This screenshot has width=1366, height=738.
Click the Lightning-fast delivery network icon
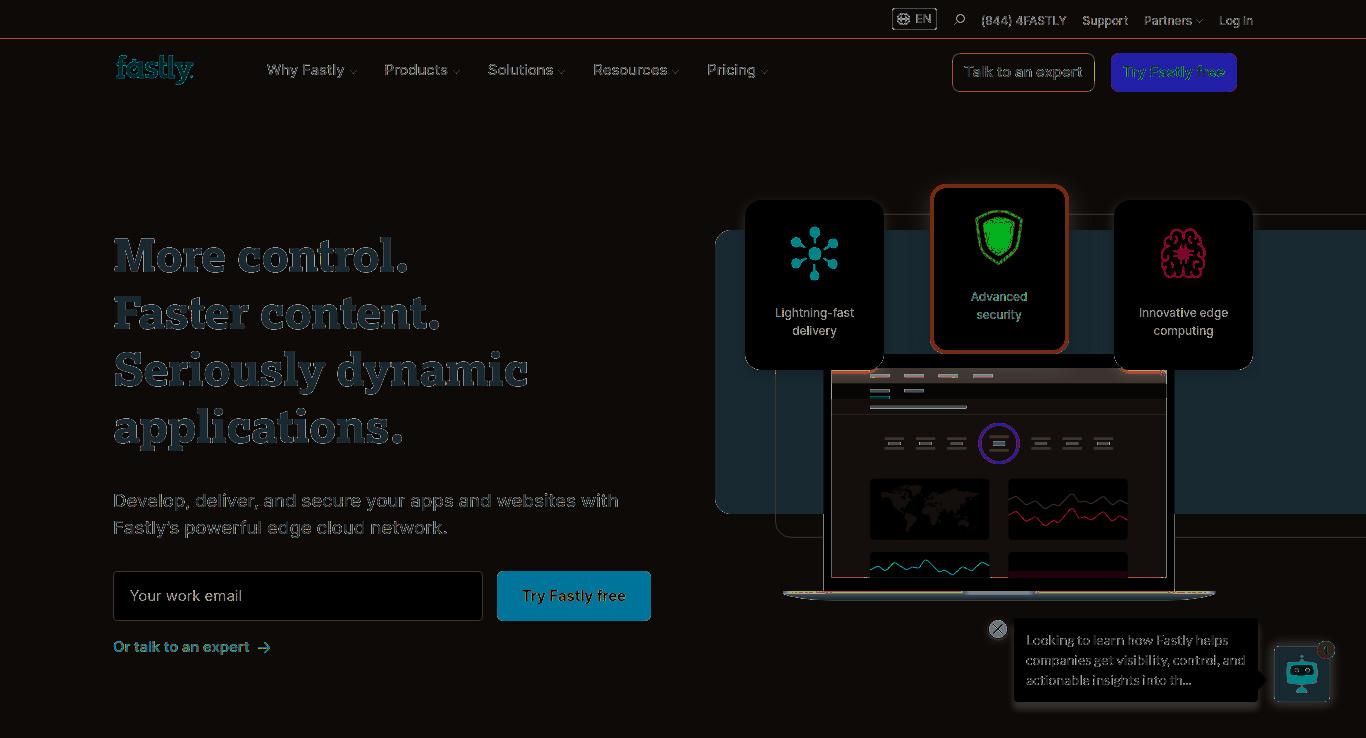[814, 253]
